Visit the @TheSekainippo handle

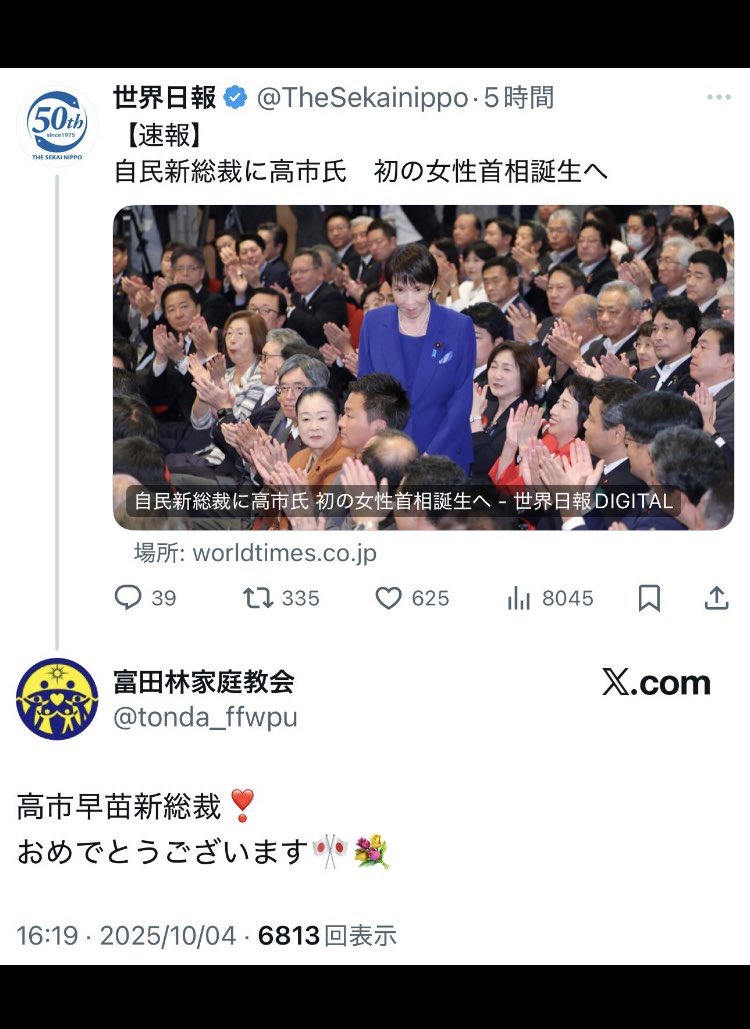(362, 98)
